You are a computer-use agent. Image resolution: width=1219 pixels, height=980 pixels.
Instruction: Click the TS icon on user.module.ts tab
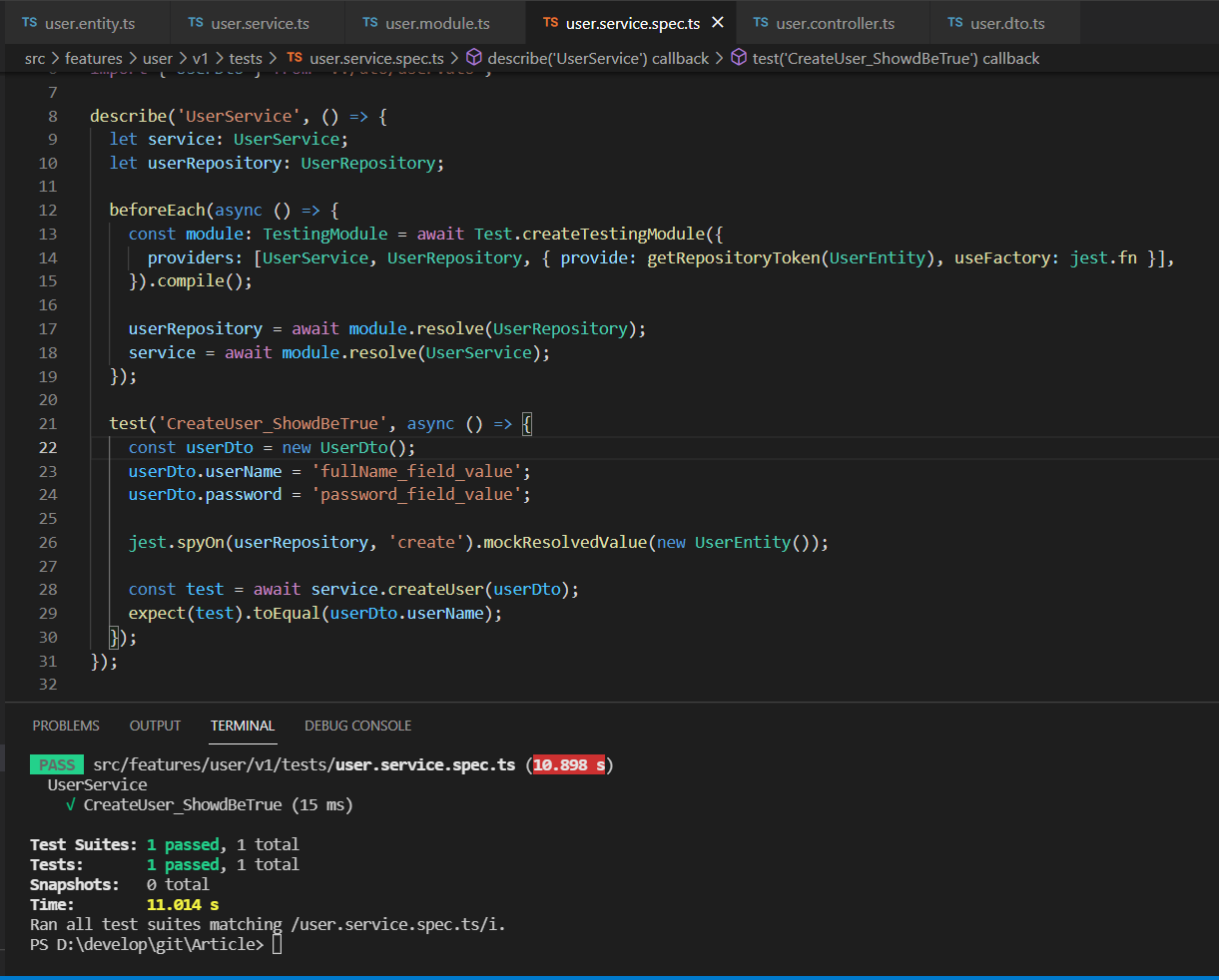click(370, 21)
